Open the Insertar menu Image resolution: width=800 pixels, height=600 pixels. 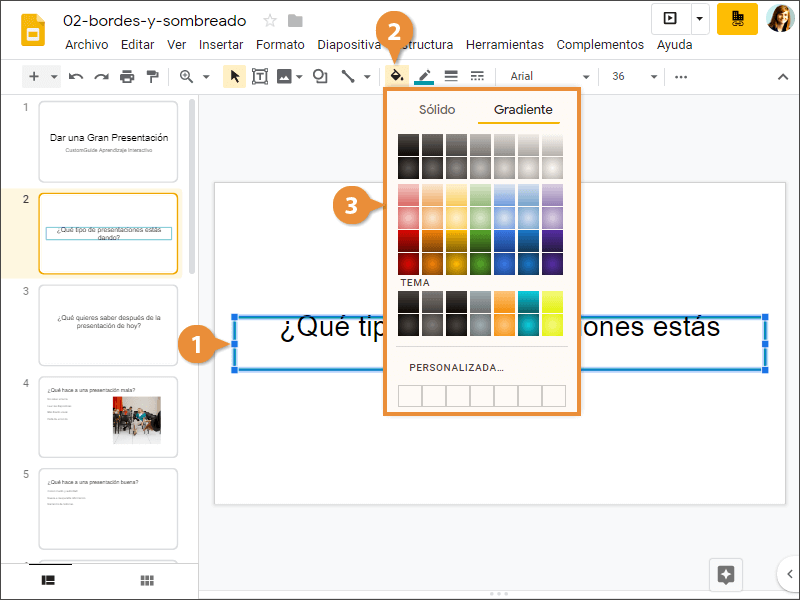point(221,45)
